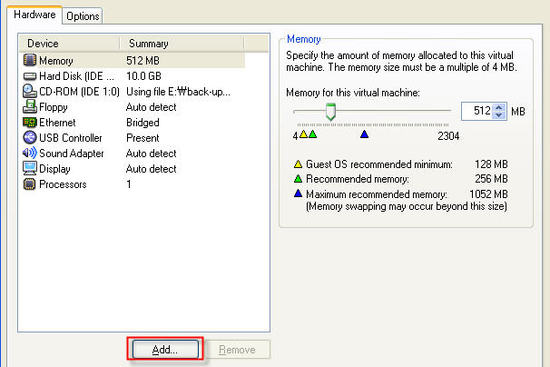The image size is (550, 367).
Task: Select the USB Controller row text
Action: click(x=71, y=138)
